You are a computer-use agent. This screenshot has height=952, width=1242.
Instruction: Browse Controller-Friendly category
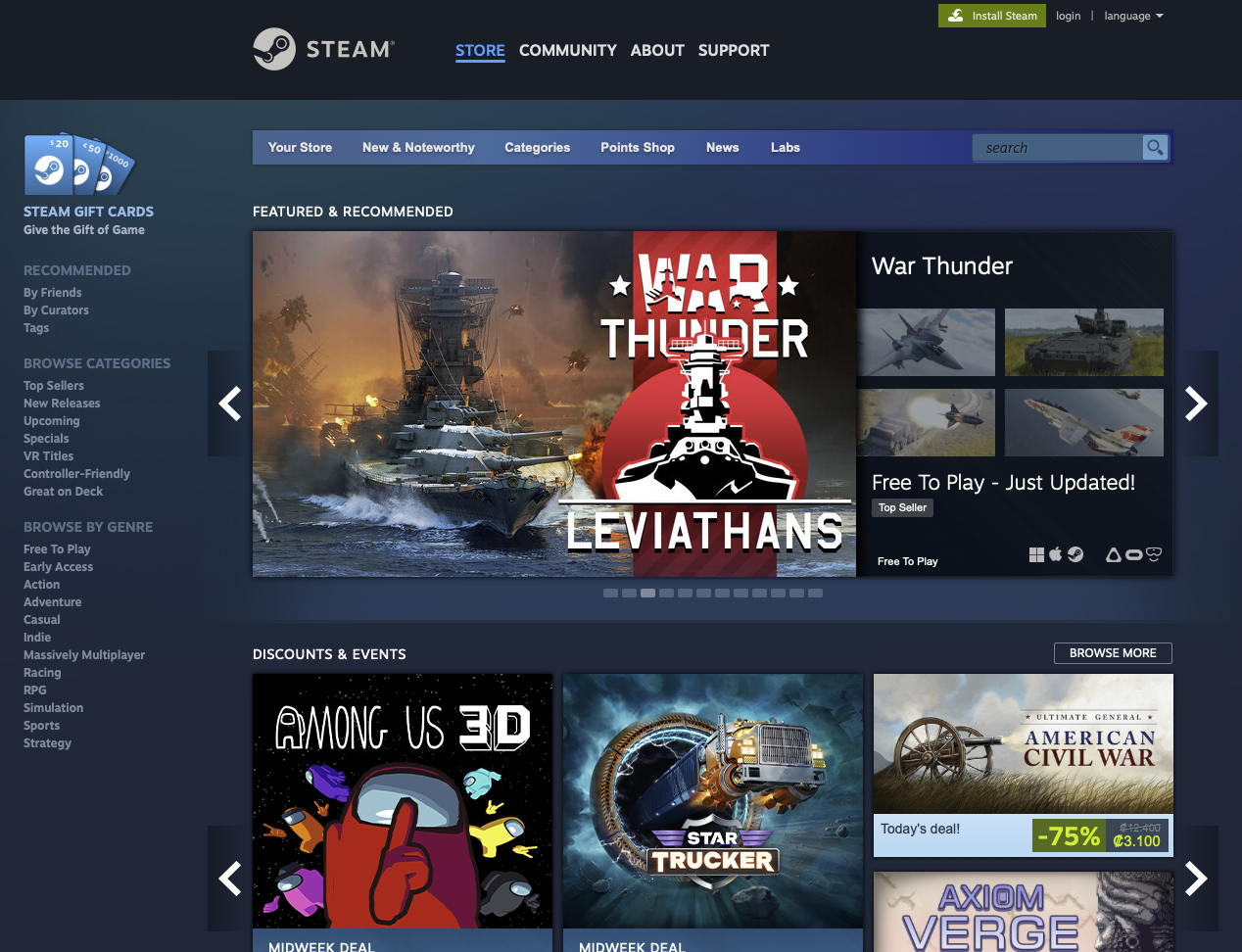click(76, 474)
